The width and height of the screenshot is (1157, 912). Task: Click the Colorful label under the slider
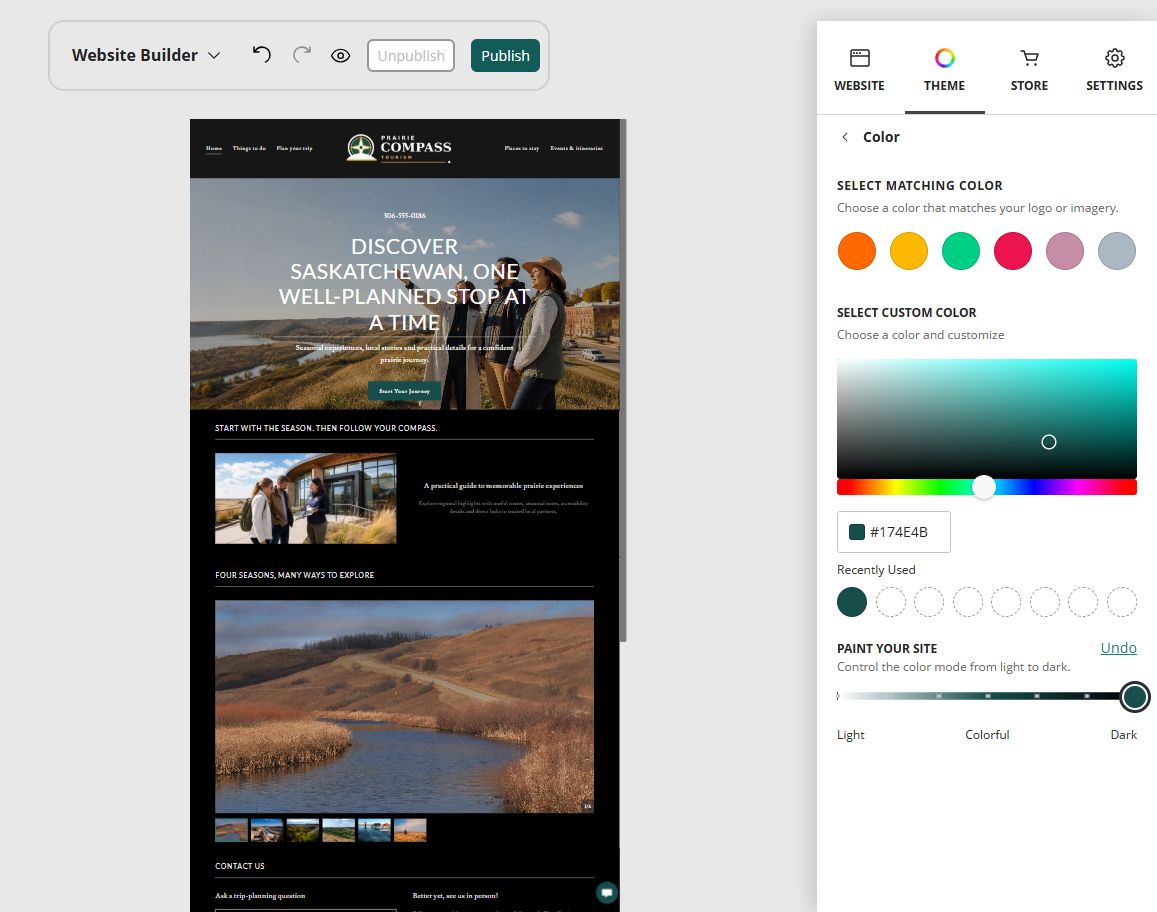click(987, 735)
